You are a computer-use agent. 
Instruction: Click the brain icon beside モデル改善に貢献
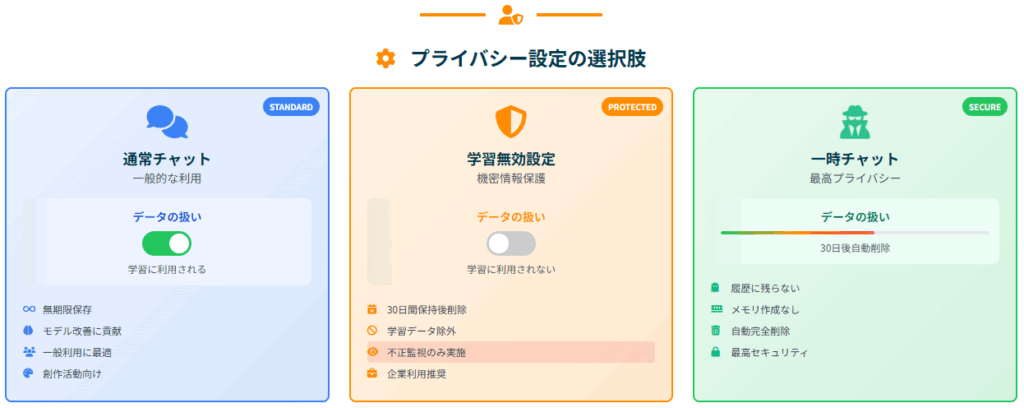[x=29, y=331]
